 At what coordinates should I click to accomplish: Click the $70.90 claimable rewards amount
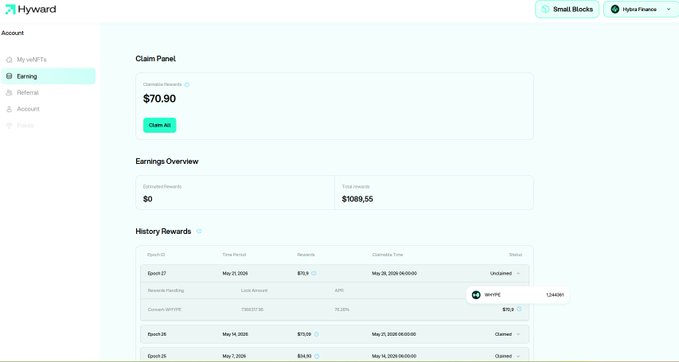click(159, 99)
